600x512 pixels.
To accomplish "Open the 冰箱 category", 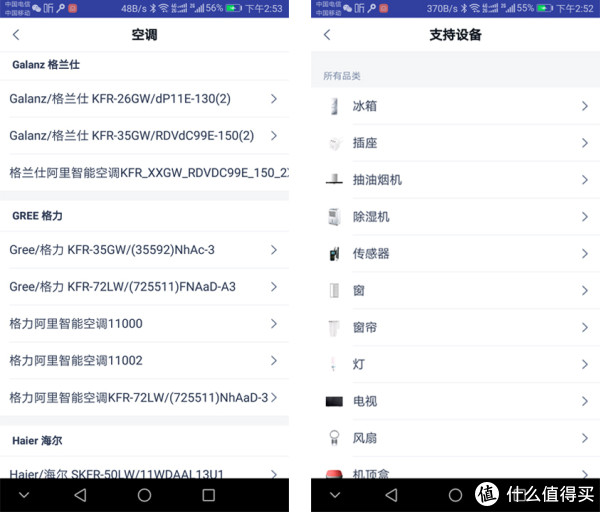I will tap(455, 106).
